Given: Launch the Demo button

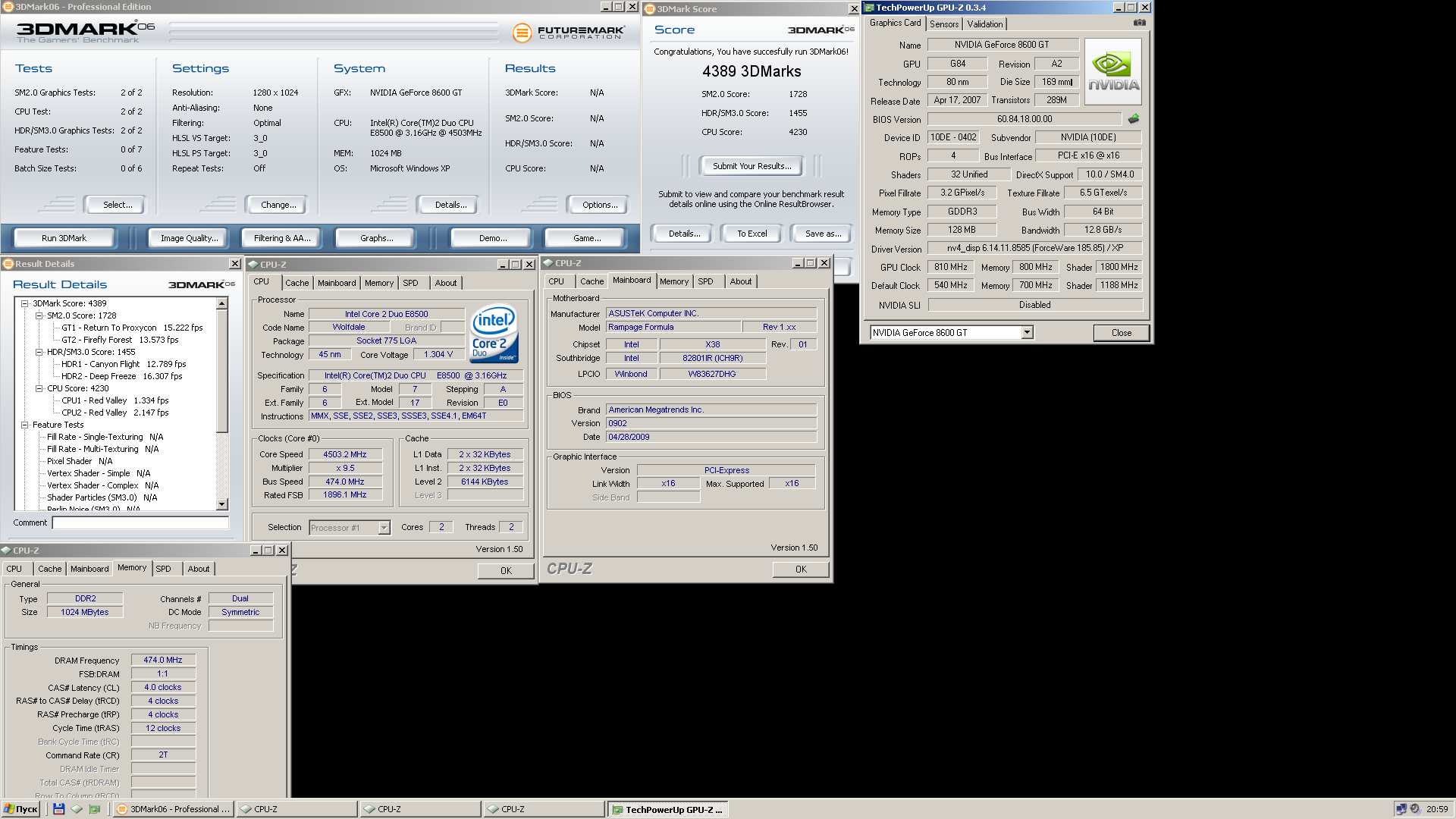Looking at the screenshot, I should pos(493,238).
